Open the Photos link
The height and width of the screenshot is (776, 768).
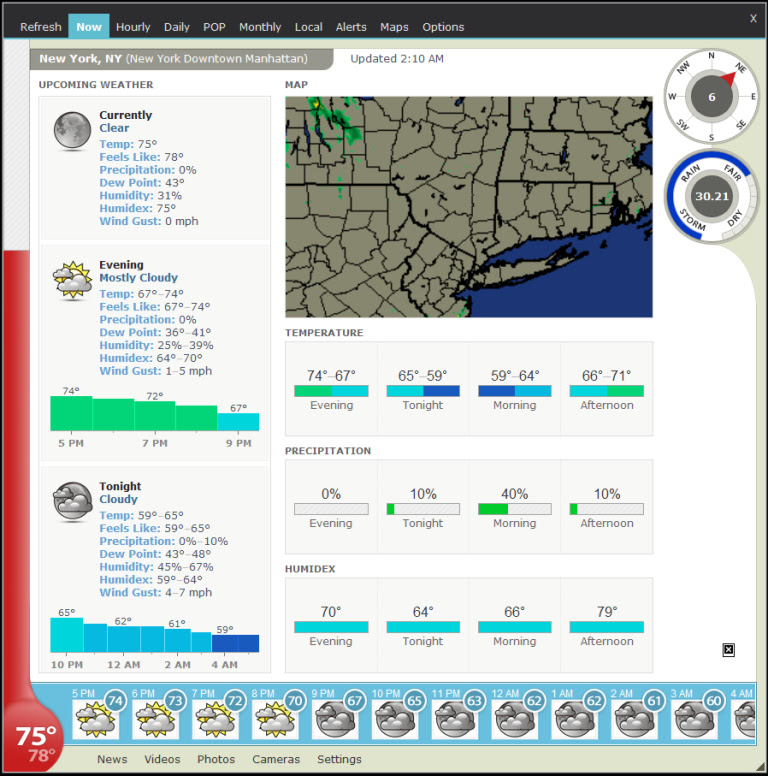click(216, 759)
